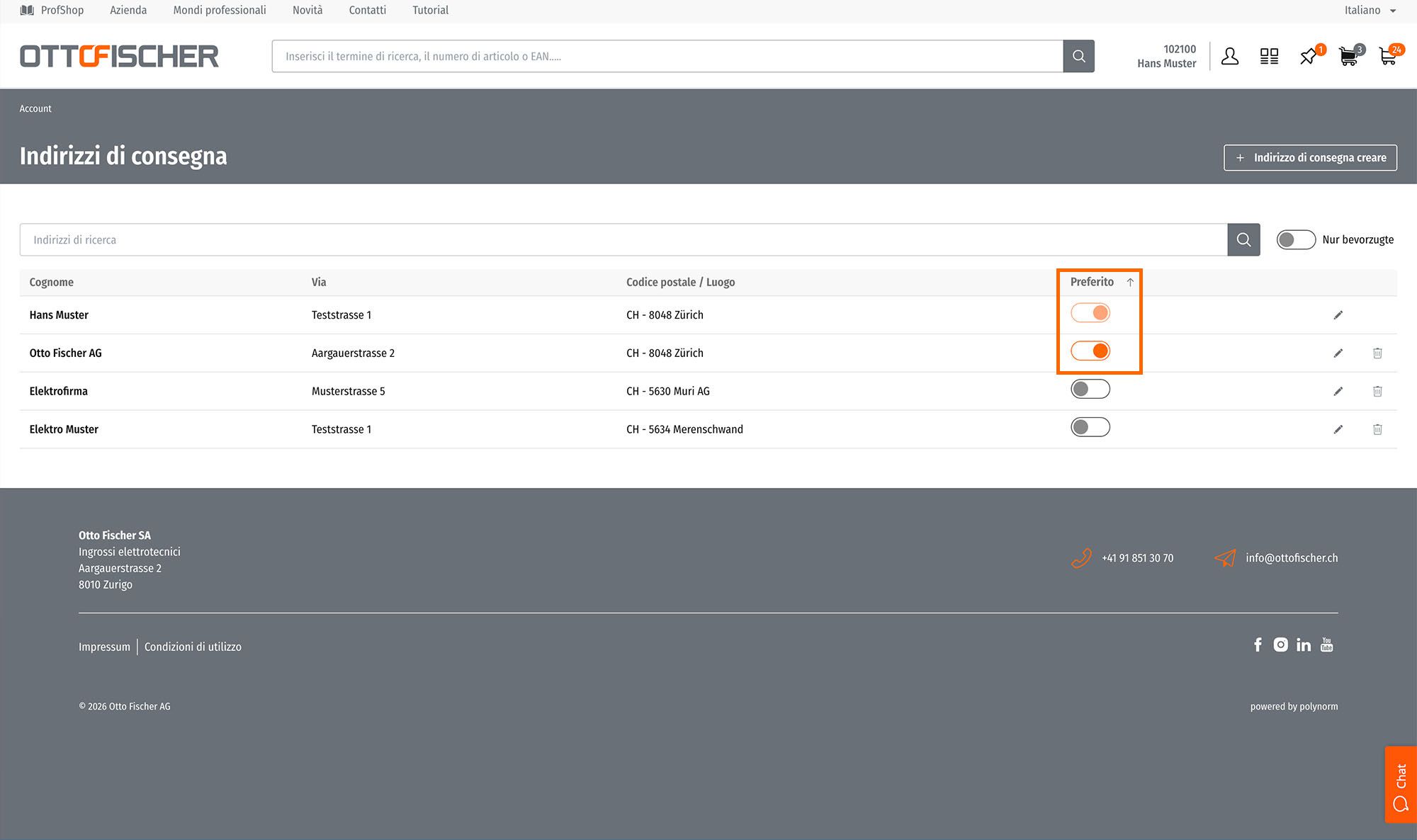
Task: Click the header search magnifier button
Action: pos(1078,56)
